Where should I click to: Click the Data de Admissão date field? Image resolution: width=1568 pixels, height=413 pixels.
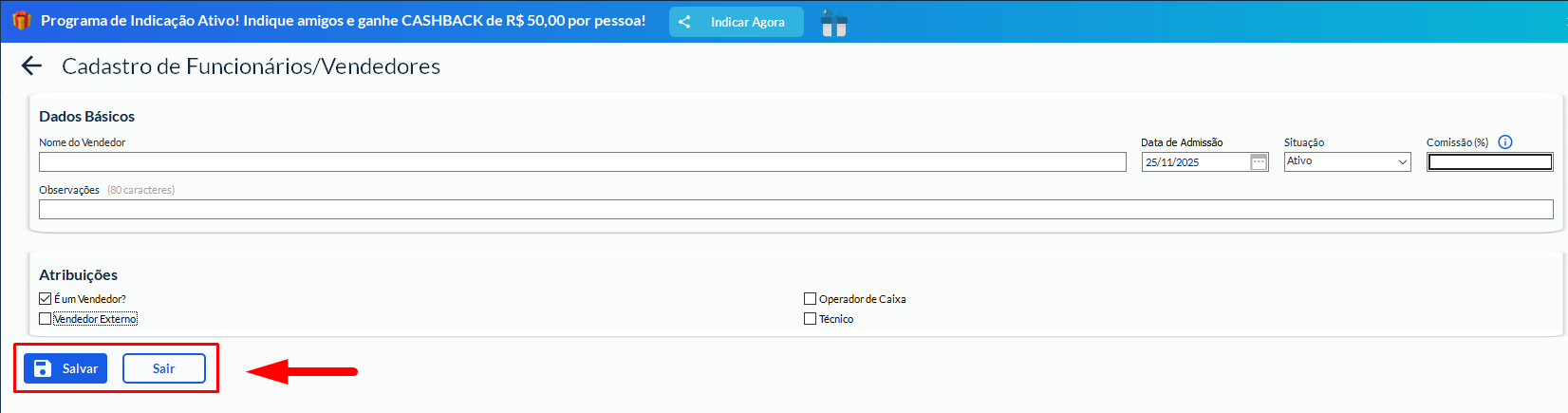click(x=1194, y=162)
